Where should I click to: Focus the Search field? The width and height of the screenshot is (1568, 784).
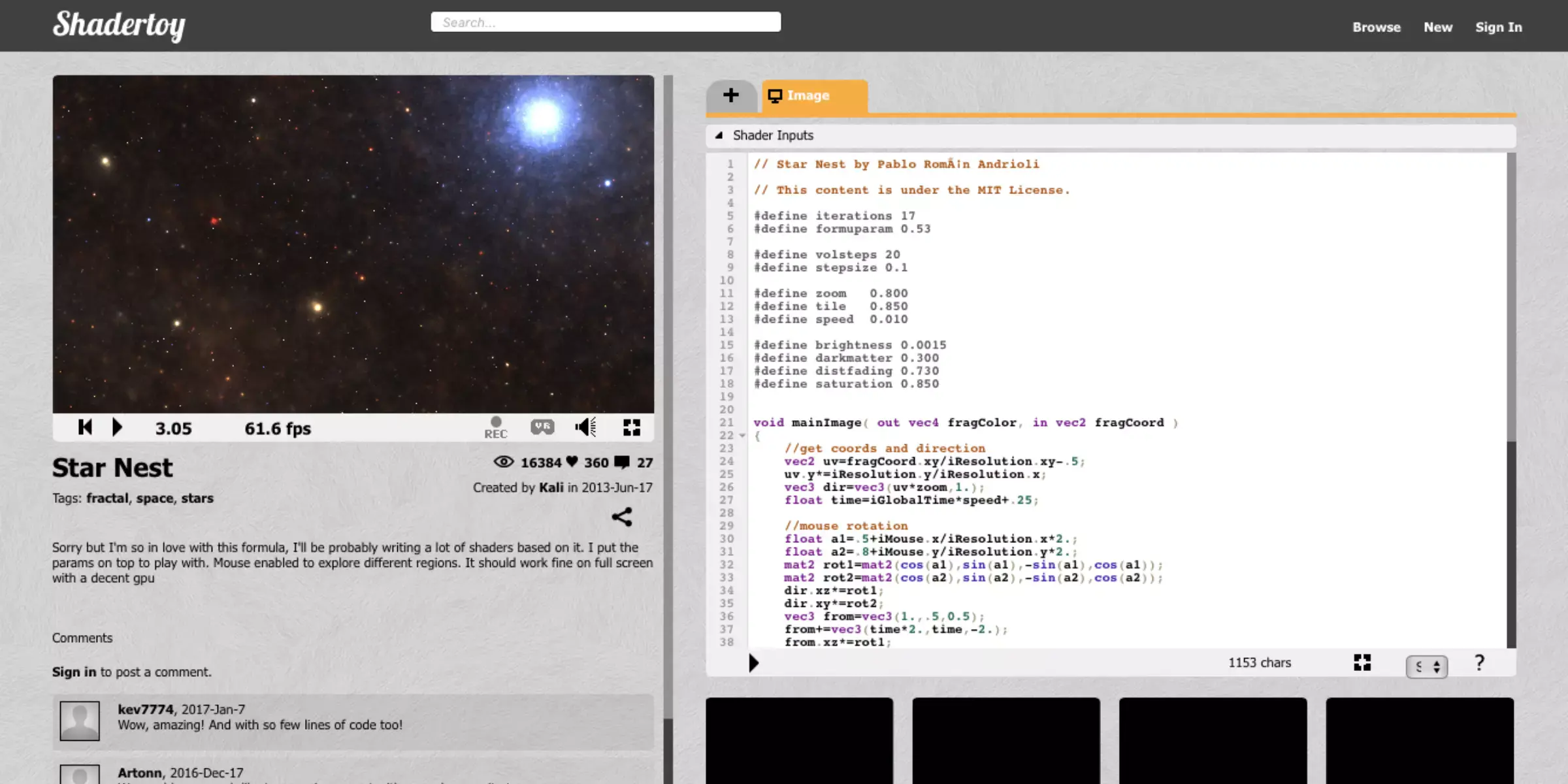[x=606, y=22]
